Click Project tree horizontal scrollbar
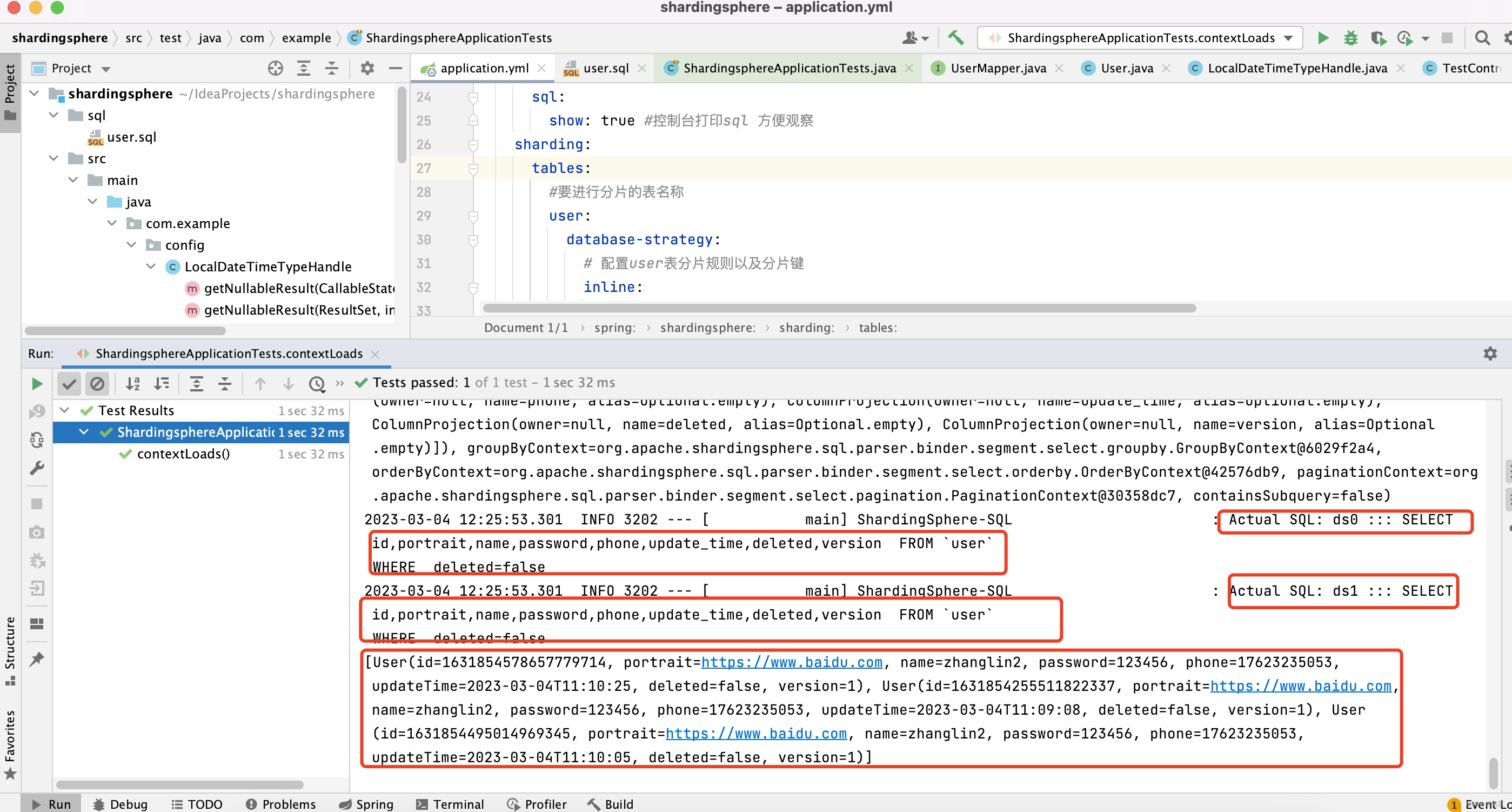Viewport: 1512px width, 812px height. (125, 331)
